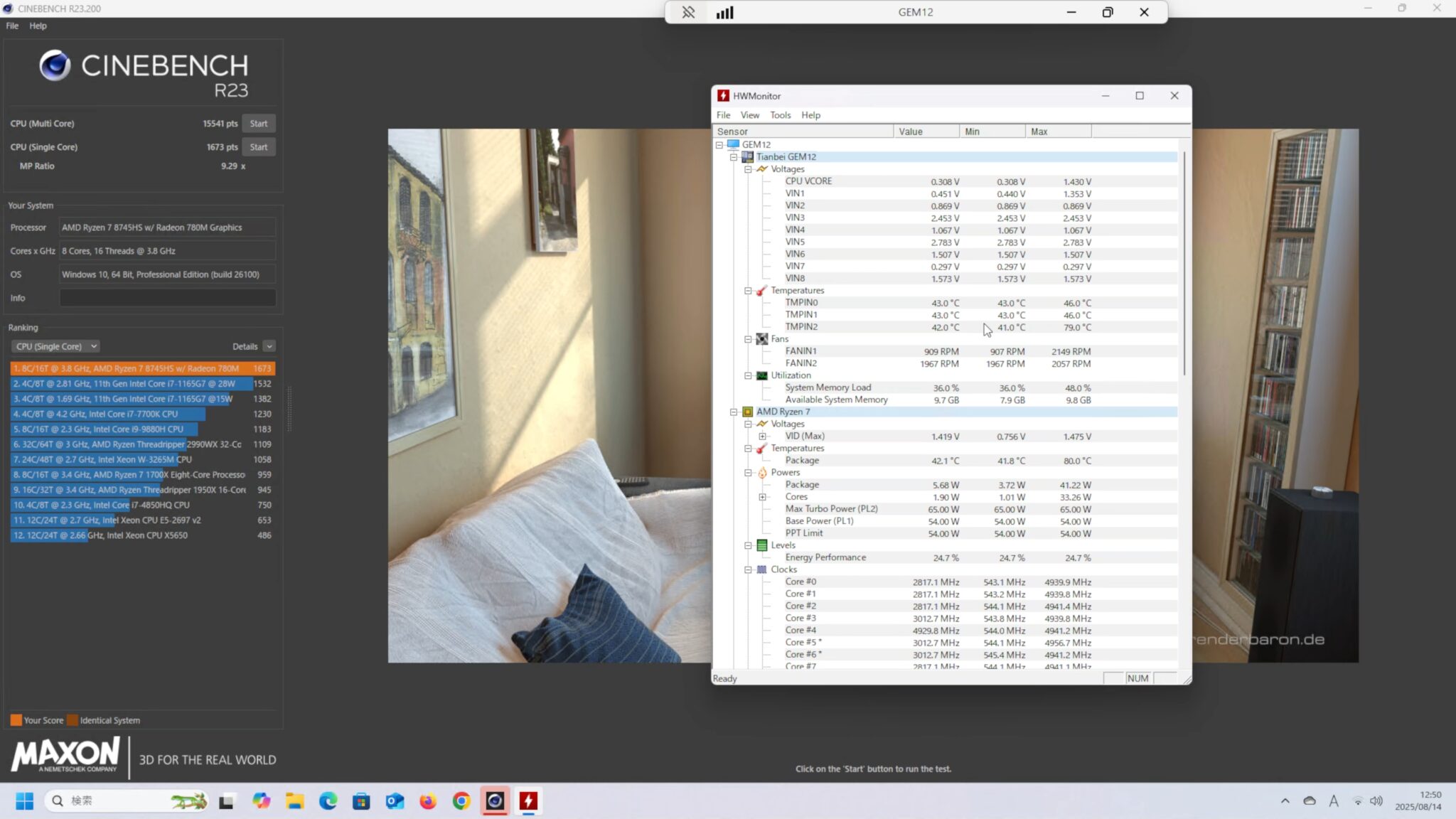Expand the VID (Max) entry
Viewport: 1456px width, 819px height.
tap(762, 437)
